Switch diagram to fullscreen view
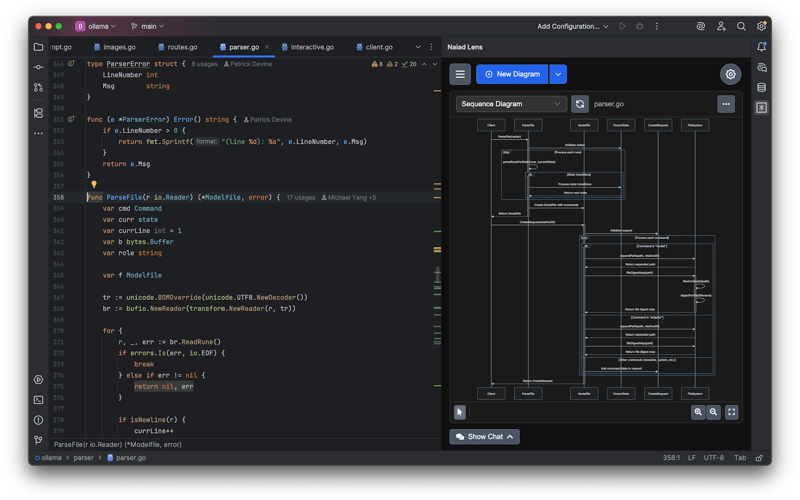The width and height of the screenshot is (800, 500). pos(732,411)
